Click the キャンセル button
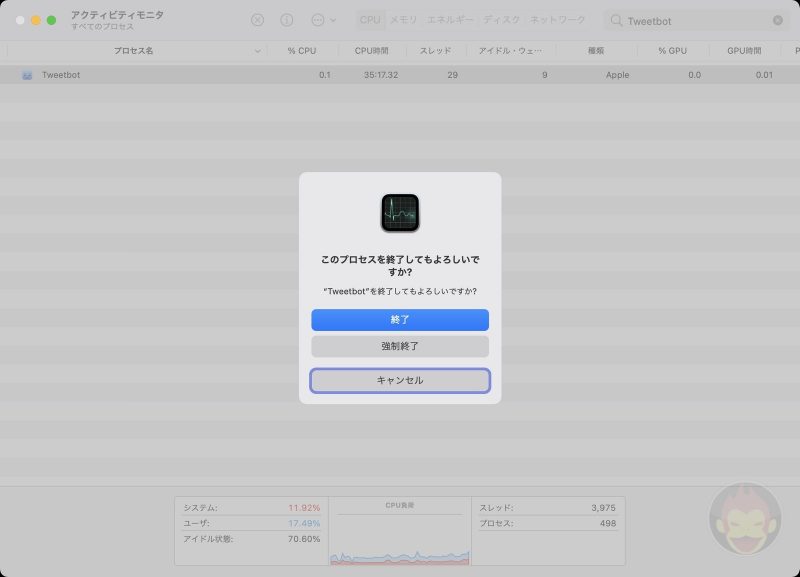Image resolution: width=800 pixels, height=577 pixels. tap(400, 380)
